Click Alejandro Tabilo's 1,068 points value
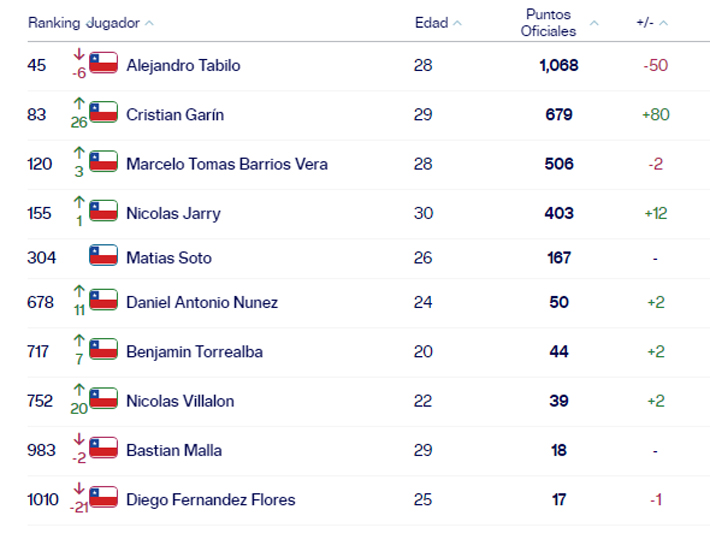Screen dimensions: 710x551 tap(558, 65)
